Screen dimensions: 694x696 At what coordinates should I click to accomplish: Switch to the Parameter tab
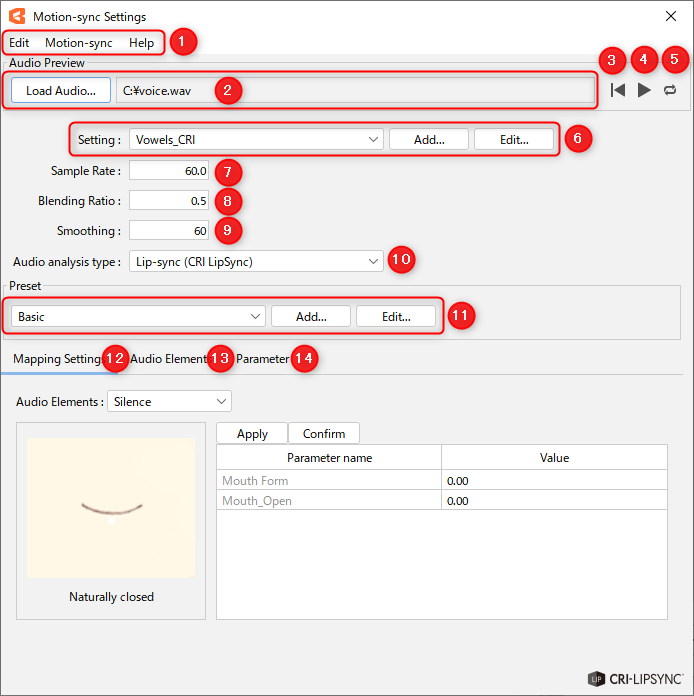click(x=263, y=359)
